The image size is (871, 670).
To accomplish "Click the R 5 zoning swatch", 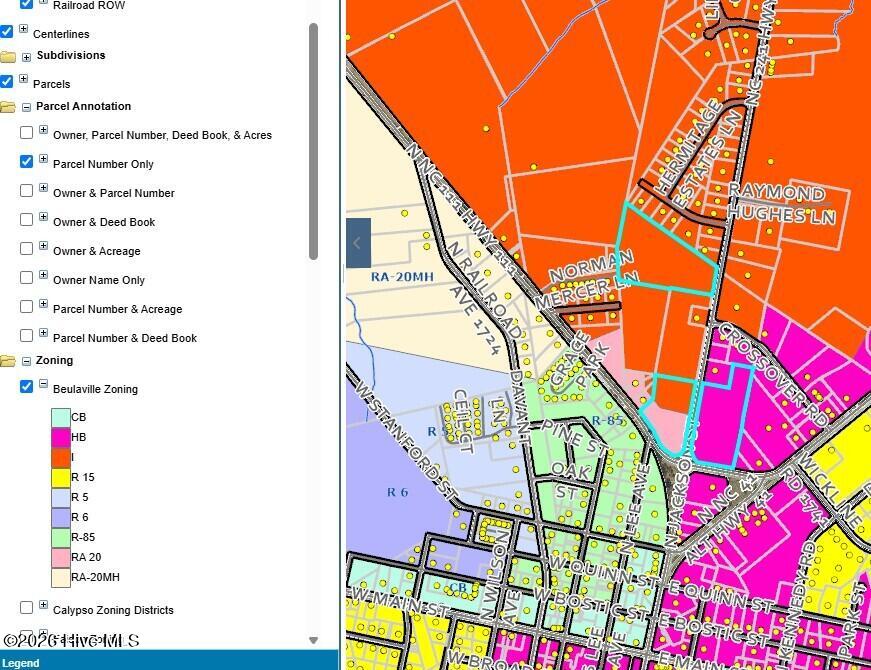I will [x=61, y=497].
